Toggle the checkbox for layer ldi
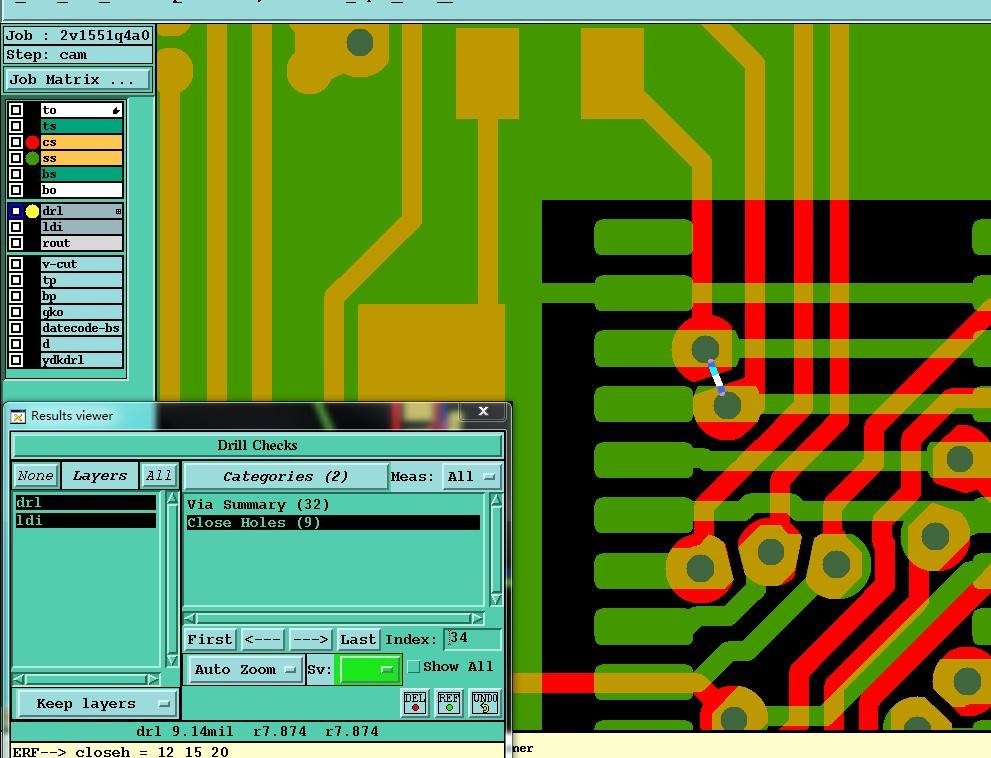The height and width of the screenshot is (758, 991). [x=16, y=227]
